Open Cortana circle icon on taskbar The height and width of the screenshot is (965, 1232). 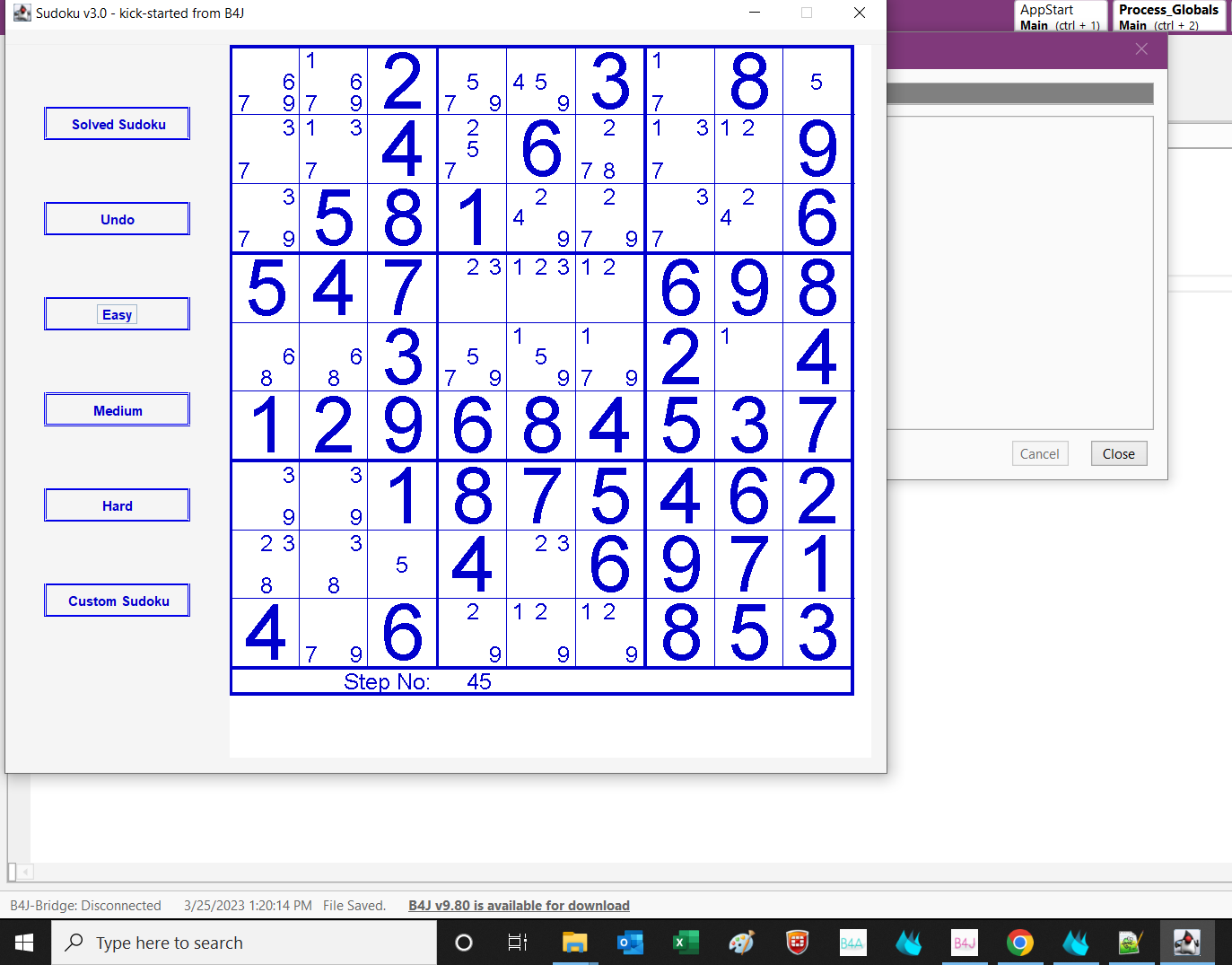(464, 943)
